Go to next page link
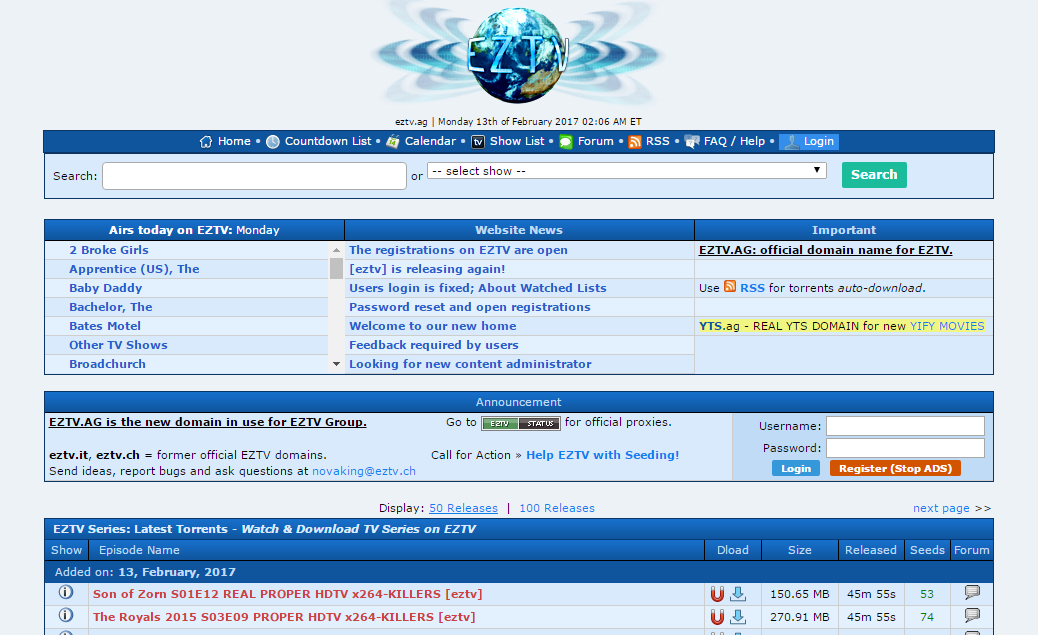 tap(941, 508)
